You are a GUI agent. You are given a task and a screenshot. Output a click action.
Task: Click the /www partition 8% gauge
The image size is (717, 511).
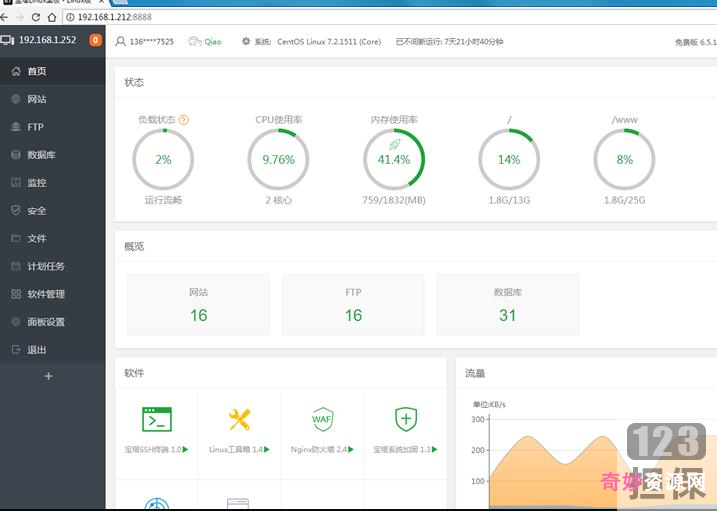coord(625,160)
